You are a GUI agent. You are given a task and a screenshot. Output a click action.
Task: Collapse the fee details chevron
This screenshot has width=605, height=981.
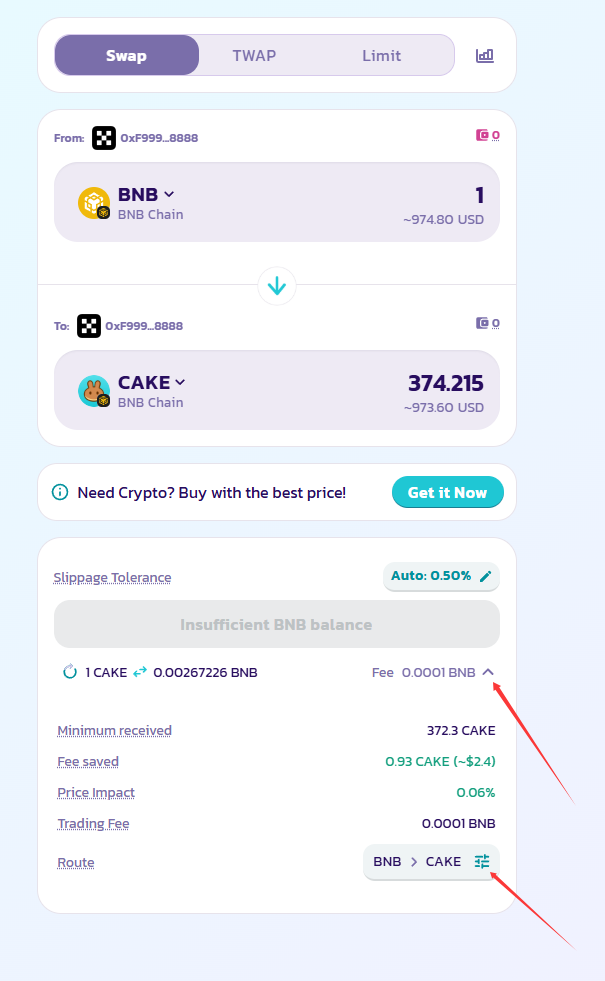pos(488,672)
